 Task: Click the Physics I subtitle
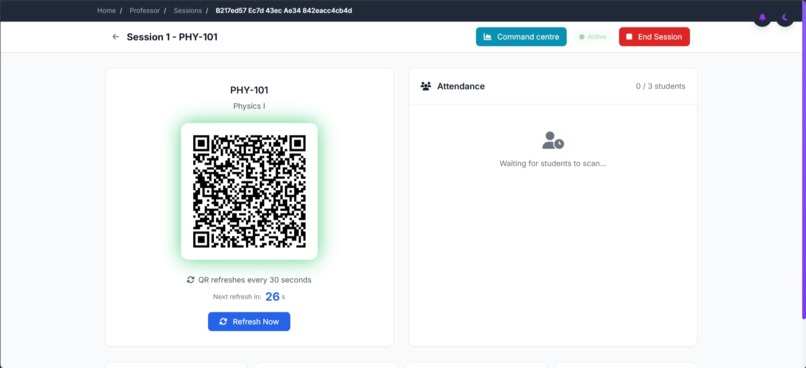[249, 106]
